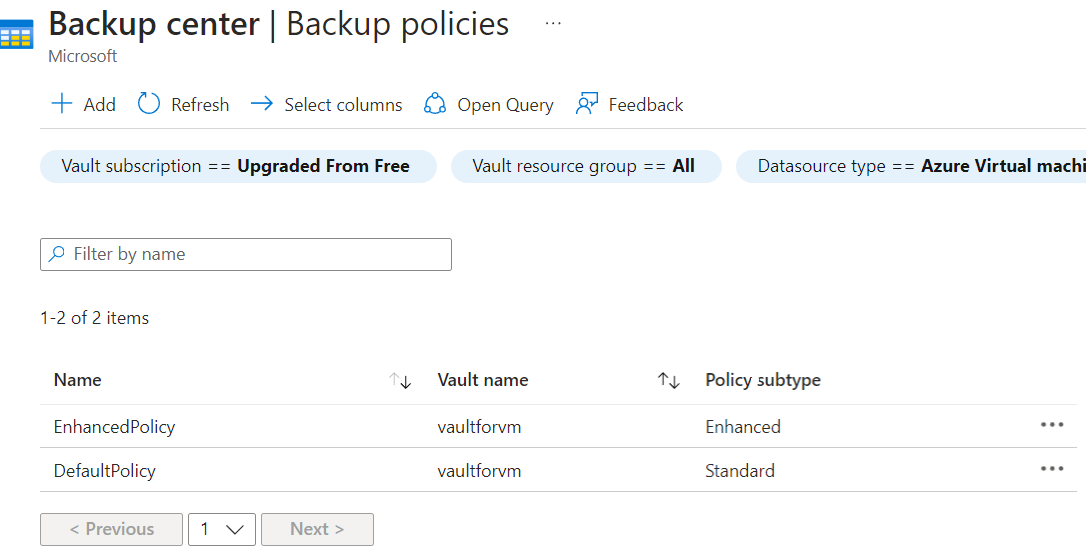The width and height of the screenshot is (1086, 556).
Task: Click the Next page button
Action: (x=317, y=530)
